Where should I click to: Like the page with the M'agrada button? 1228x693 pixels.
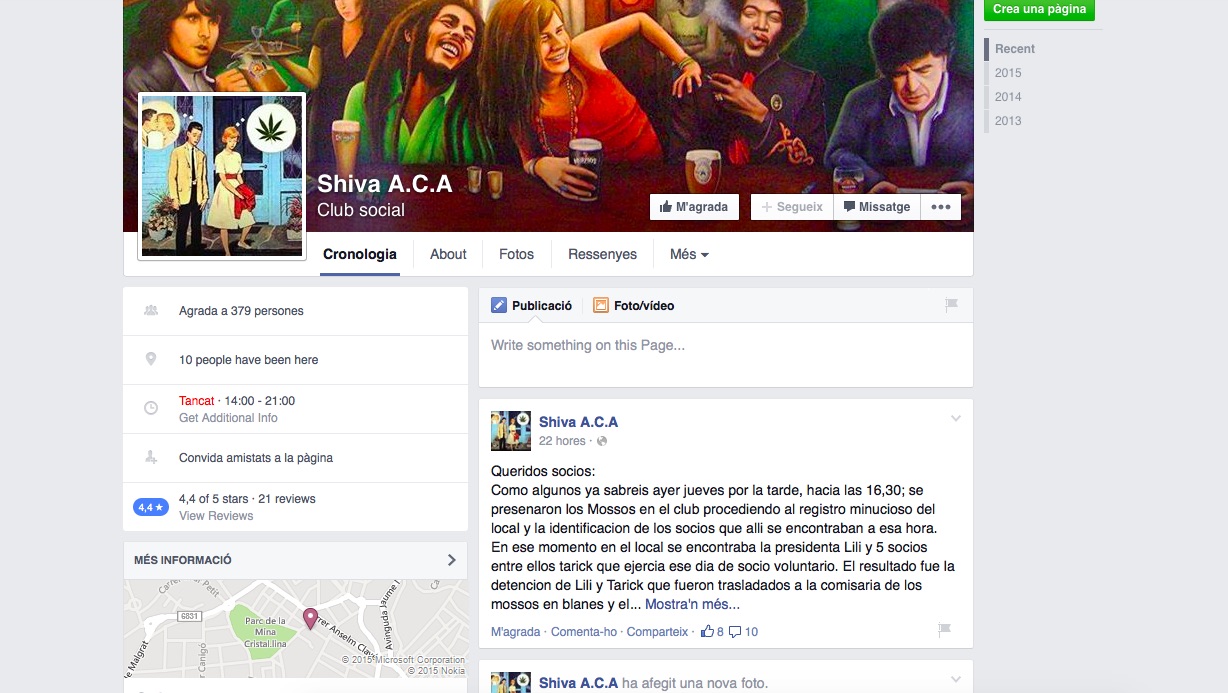point(695,207)
